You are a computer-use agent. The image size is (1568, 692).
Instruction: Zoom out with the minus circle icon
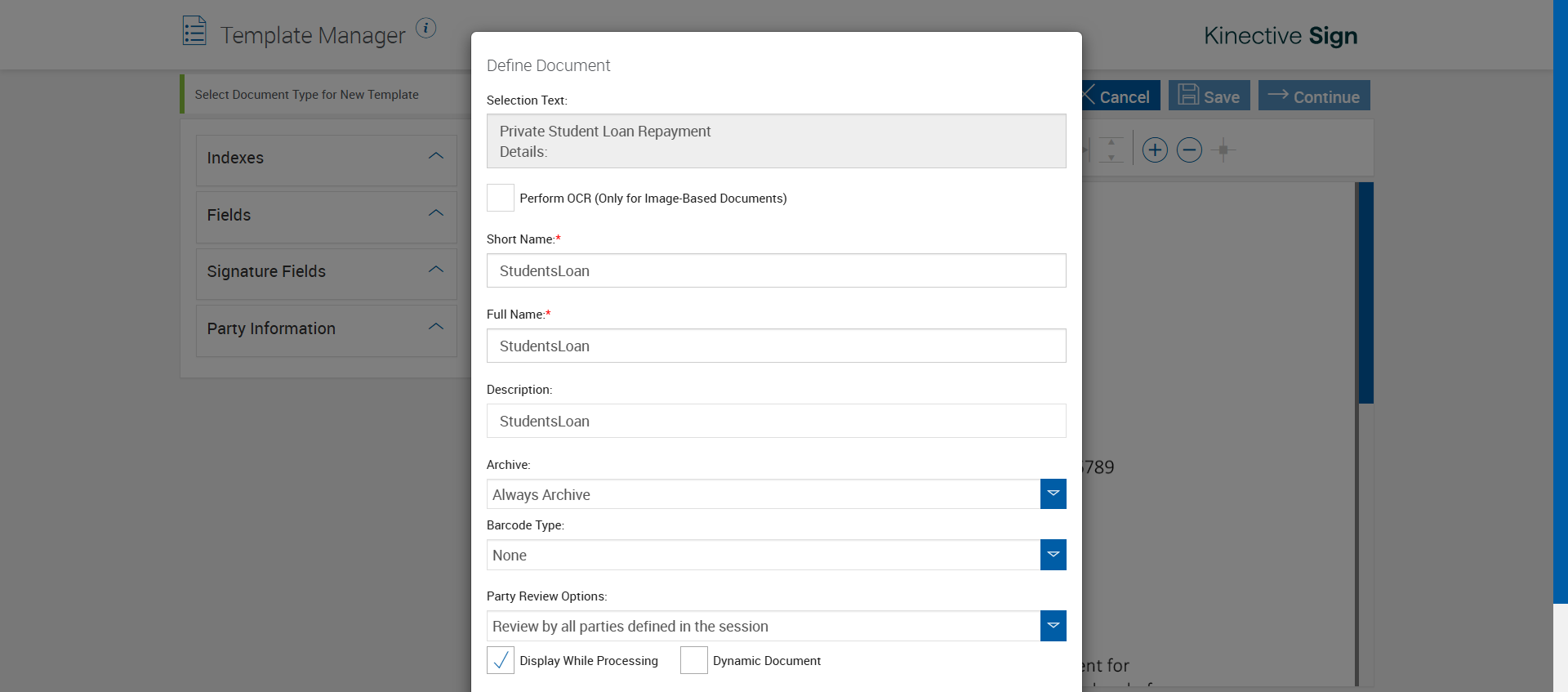(x=1189, y=150)
